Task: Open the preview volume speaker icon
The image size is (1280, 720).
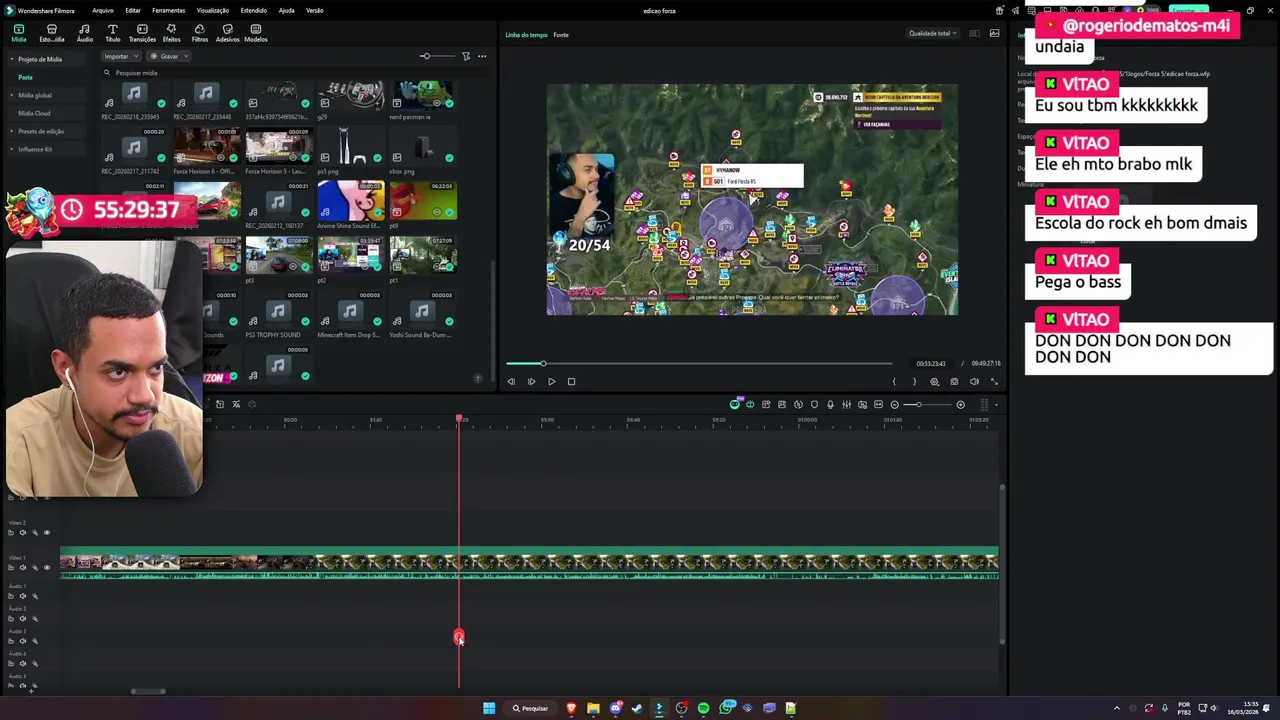Action: 974,381
